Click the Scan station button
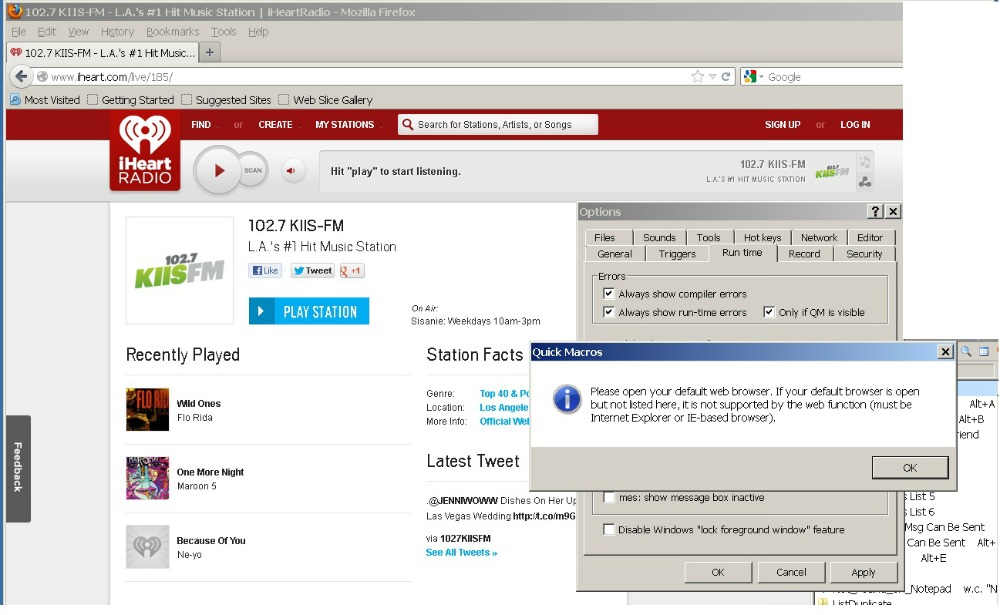Screen dimensions: 1000x615 (253, 171)
